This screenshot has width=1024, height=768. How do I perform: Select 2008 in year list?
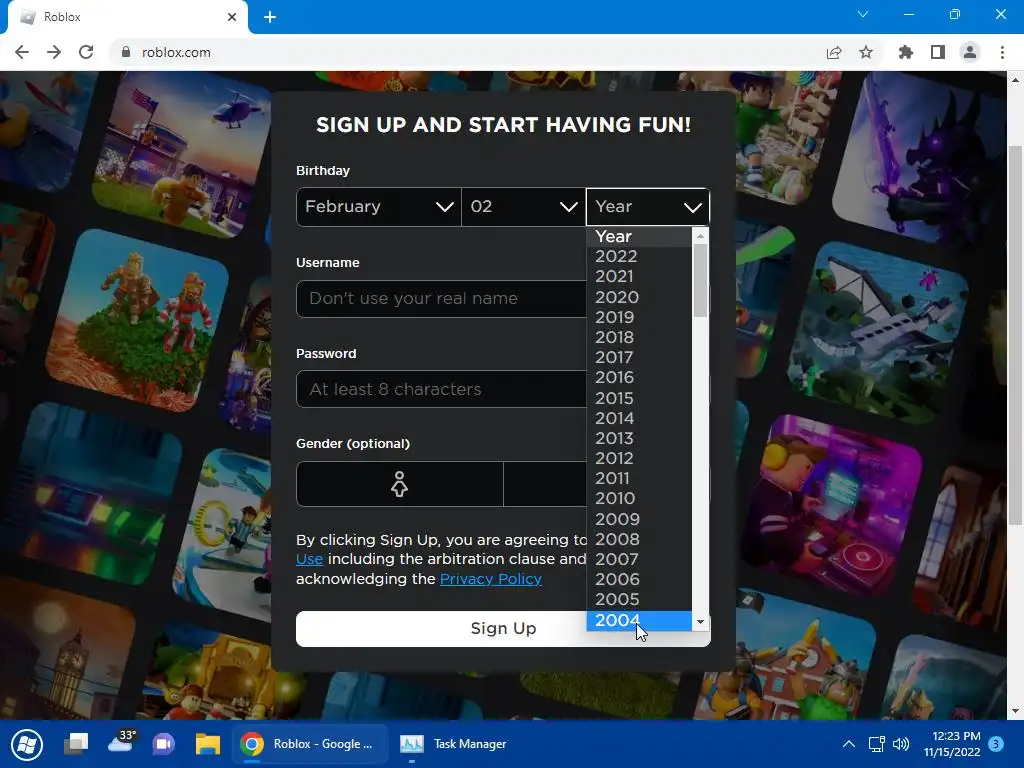639,539
